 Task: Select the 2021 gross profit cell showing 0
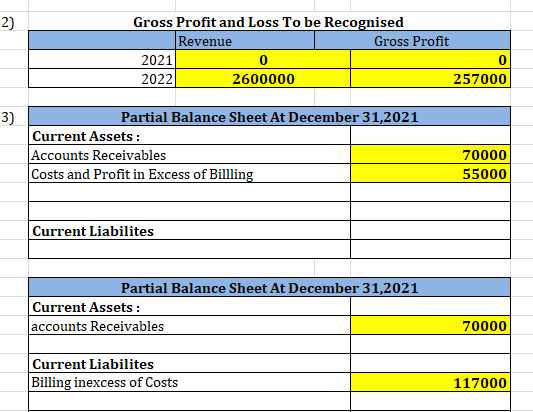(430, 60)
